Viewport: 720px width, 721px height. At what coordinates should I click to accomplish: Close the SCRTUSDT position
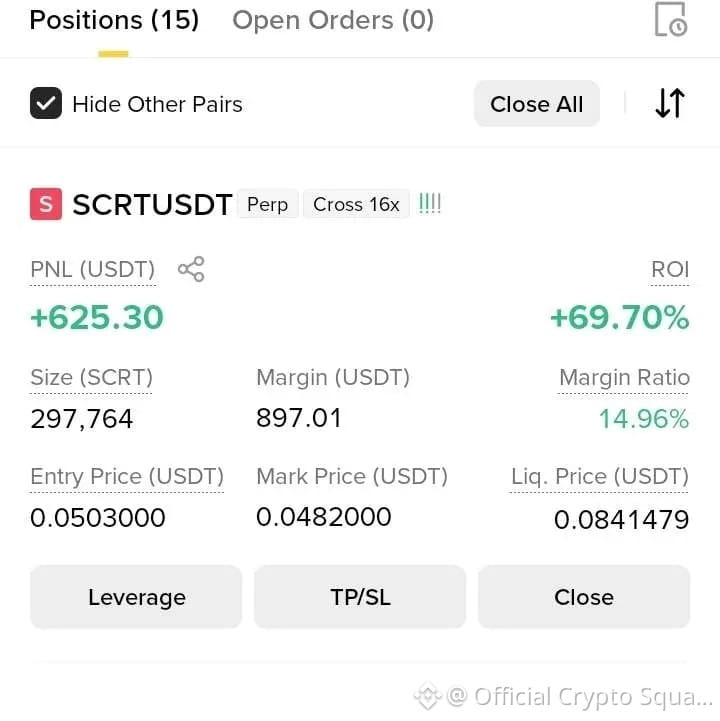[x=584, y=597]
